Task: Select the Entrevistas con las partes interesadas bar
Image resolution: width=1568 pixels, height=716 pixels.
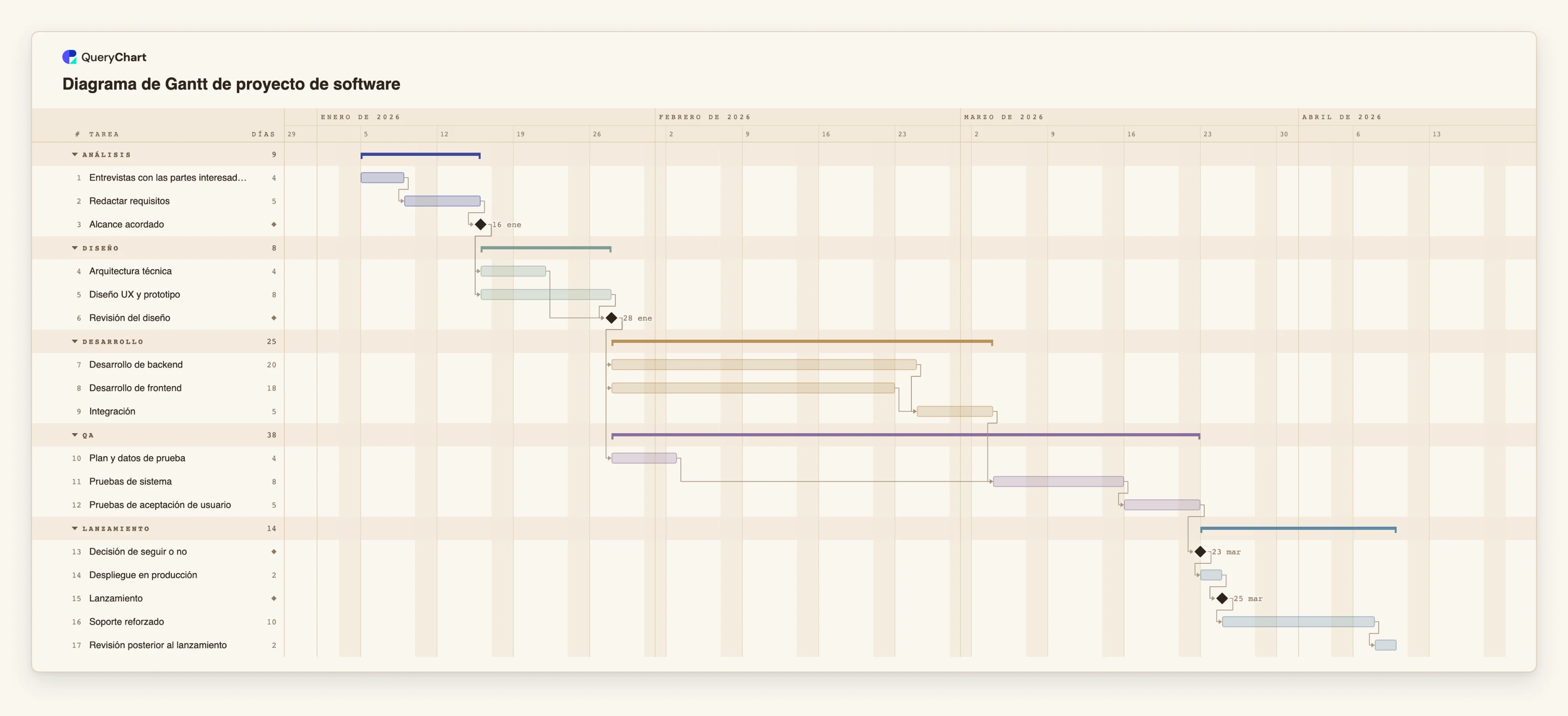Action: (x=382, y=178)
